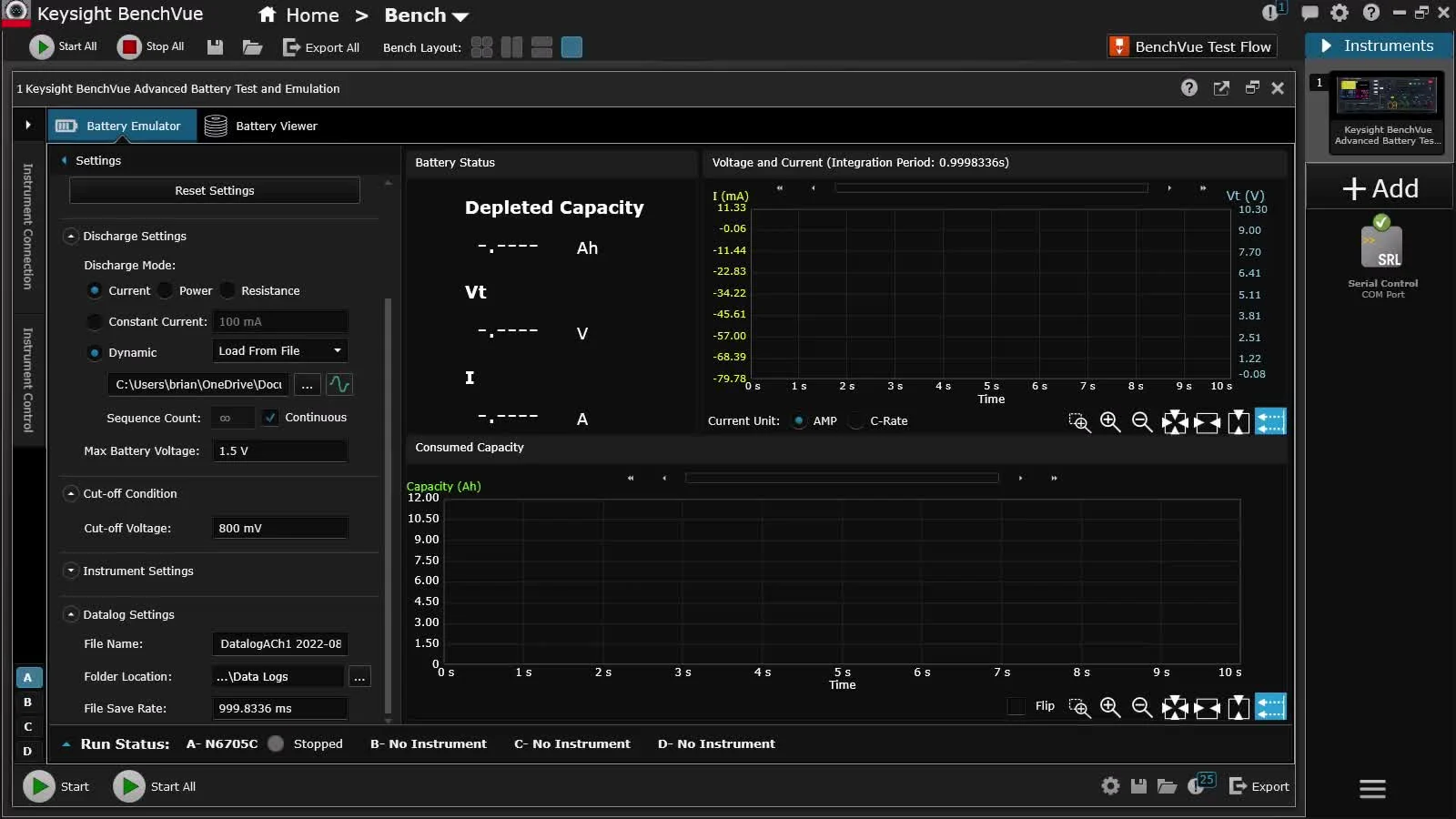This screenshot has height=819, width=1456.
Task: Collapse the Settings panel
Action: 65,160
